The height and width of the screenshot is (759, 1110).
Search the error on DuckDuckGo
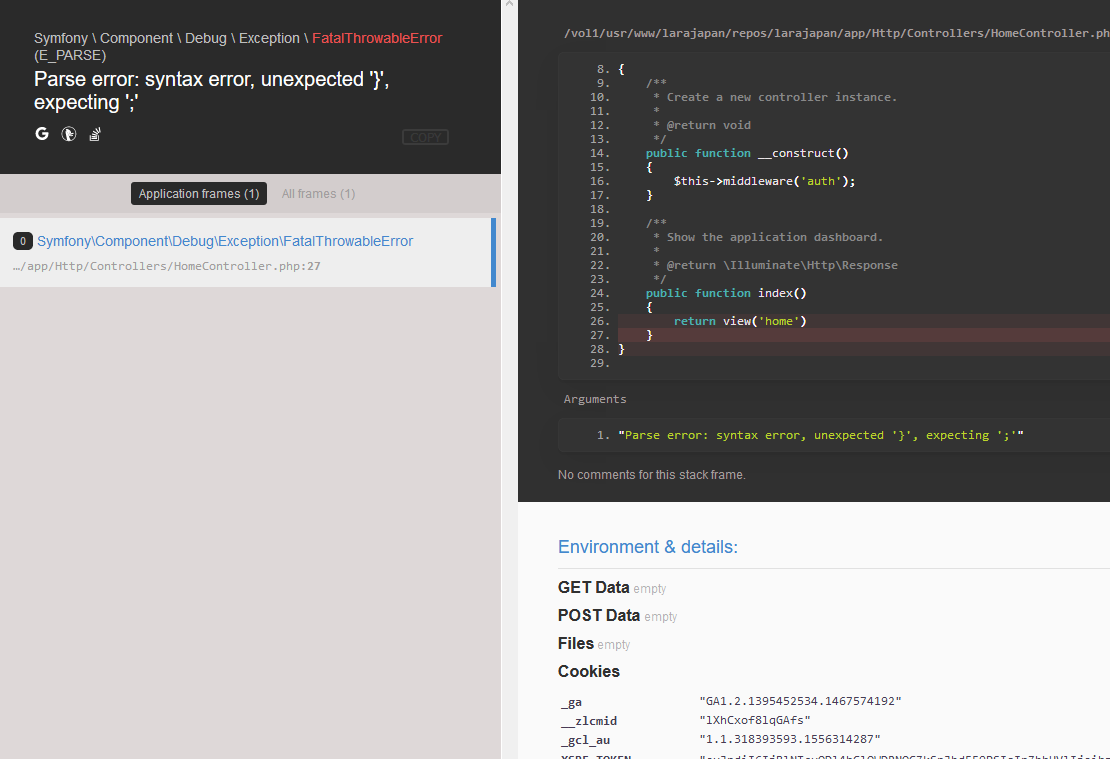tap(69, 134)
